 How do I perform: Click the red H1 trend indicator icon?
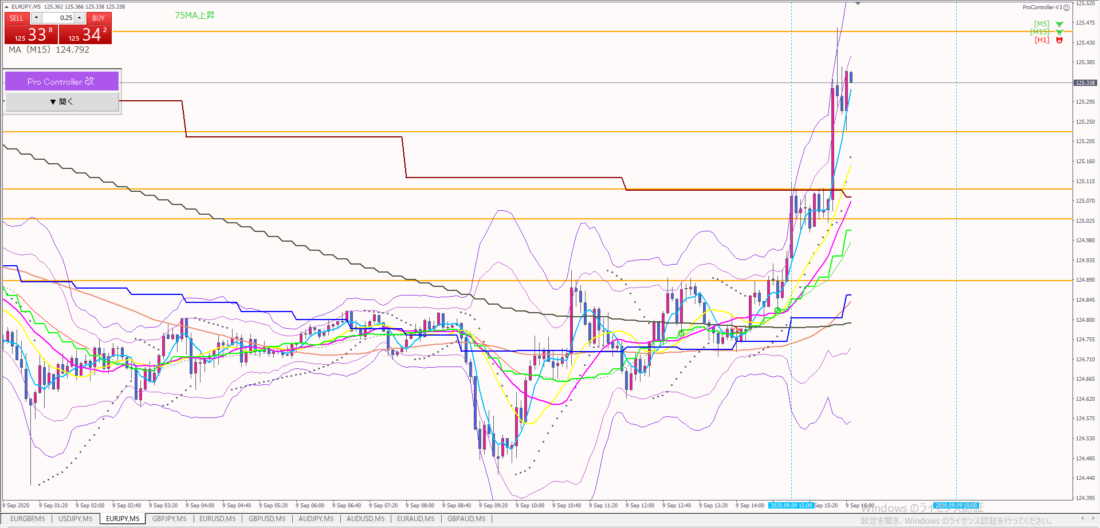(x=1059, y=40)
